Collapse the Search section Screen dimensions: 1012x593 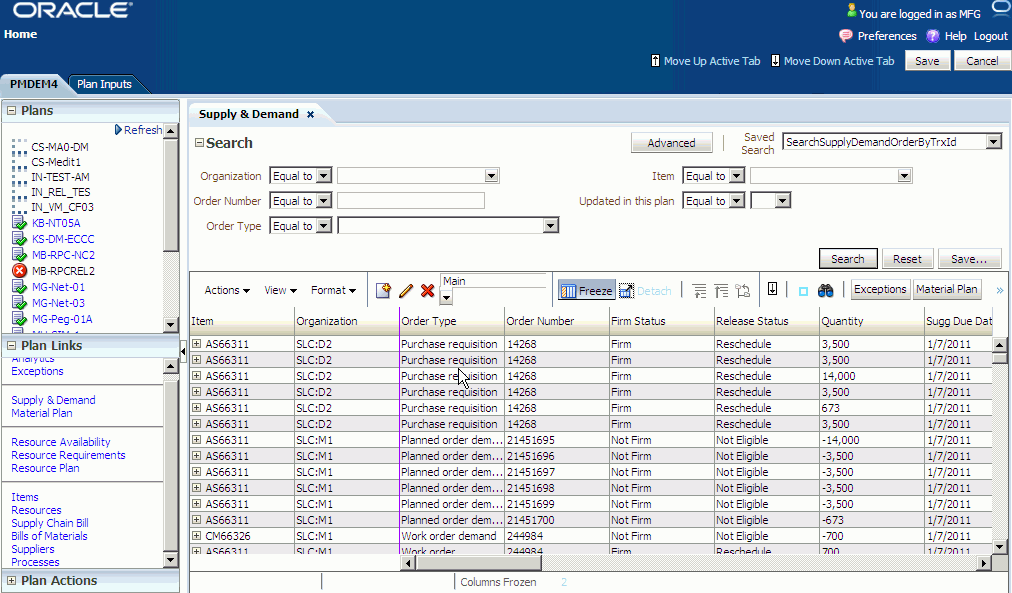pos(199,143)
